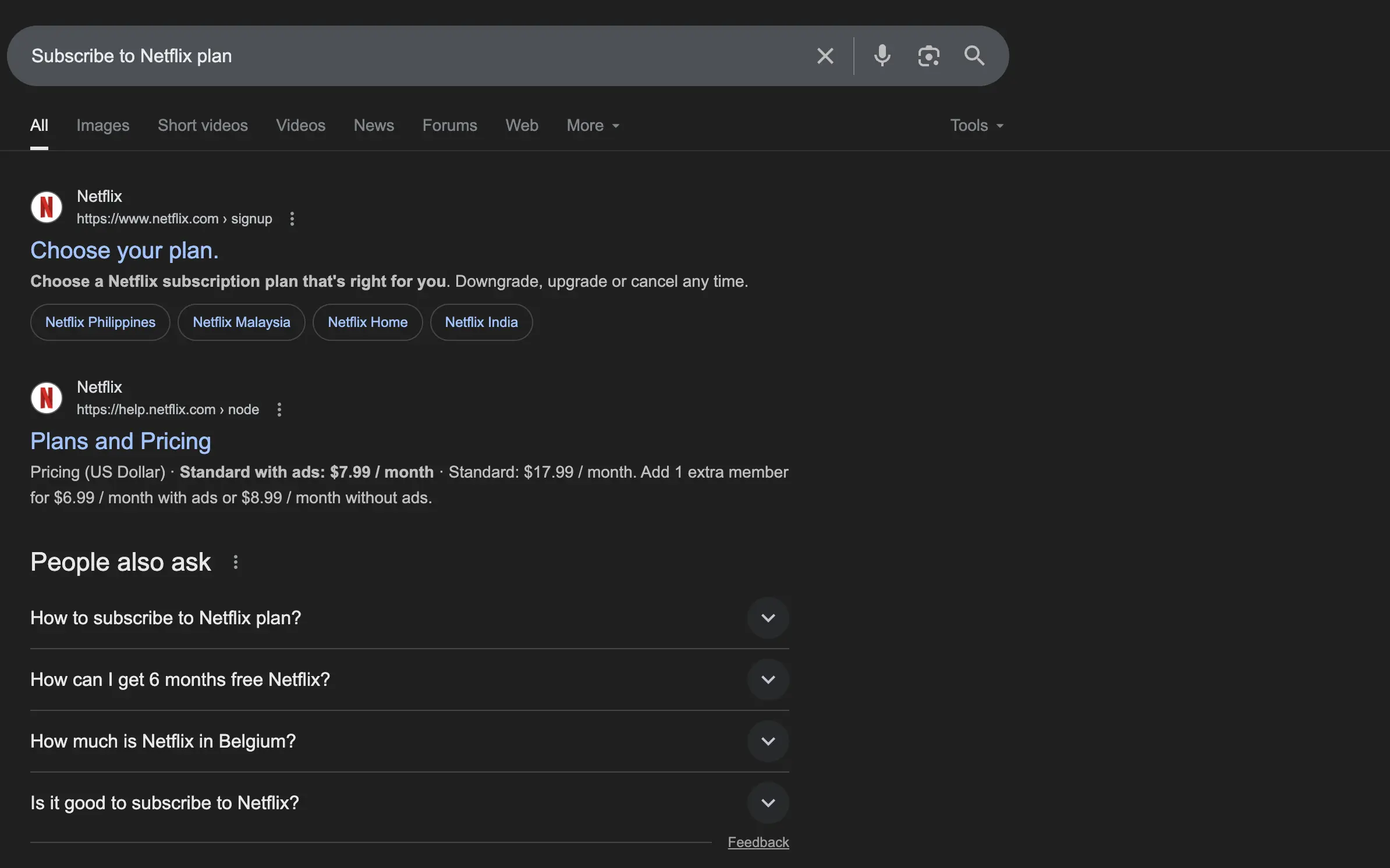This screenshot has height=868, width=1390.
Task: Open the Plans and Pricing result
Action: 120,441
